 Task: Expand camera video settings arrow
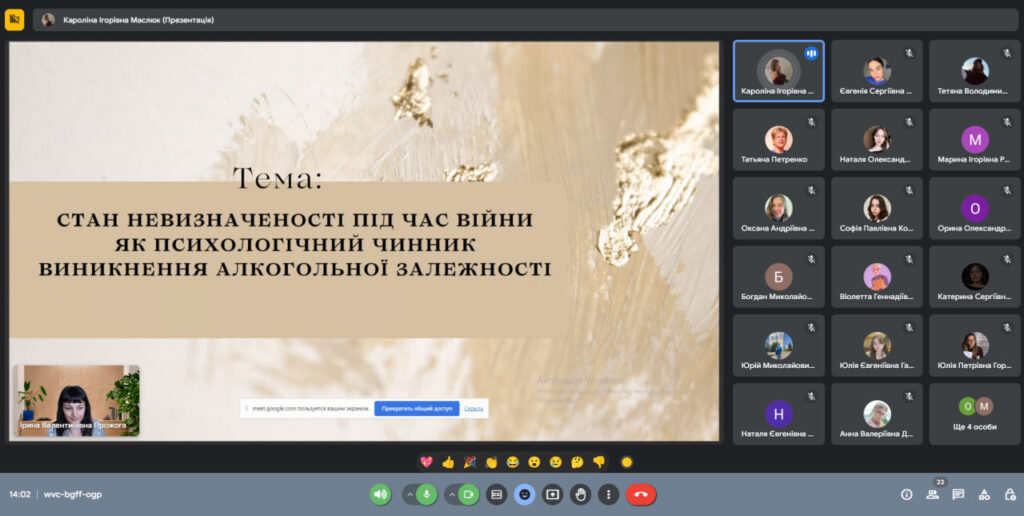click(x=451, y=494)
